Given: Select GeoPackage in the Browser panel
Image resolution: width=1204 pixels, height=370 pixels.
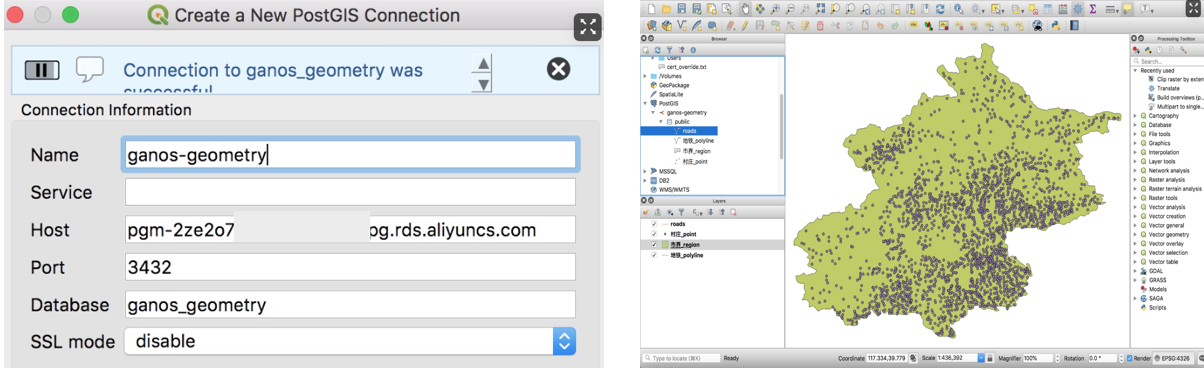Looking at the screenshot, I should pos(674,85).
